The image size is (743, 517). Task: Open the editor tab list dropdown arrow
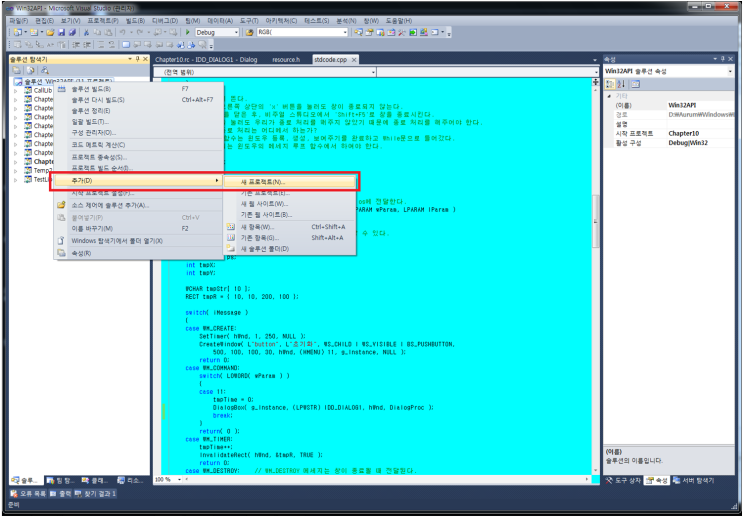[595, 60]
